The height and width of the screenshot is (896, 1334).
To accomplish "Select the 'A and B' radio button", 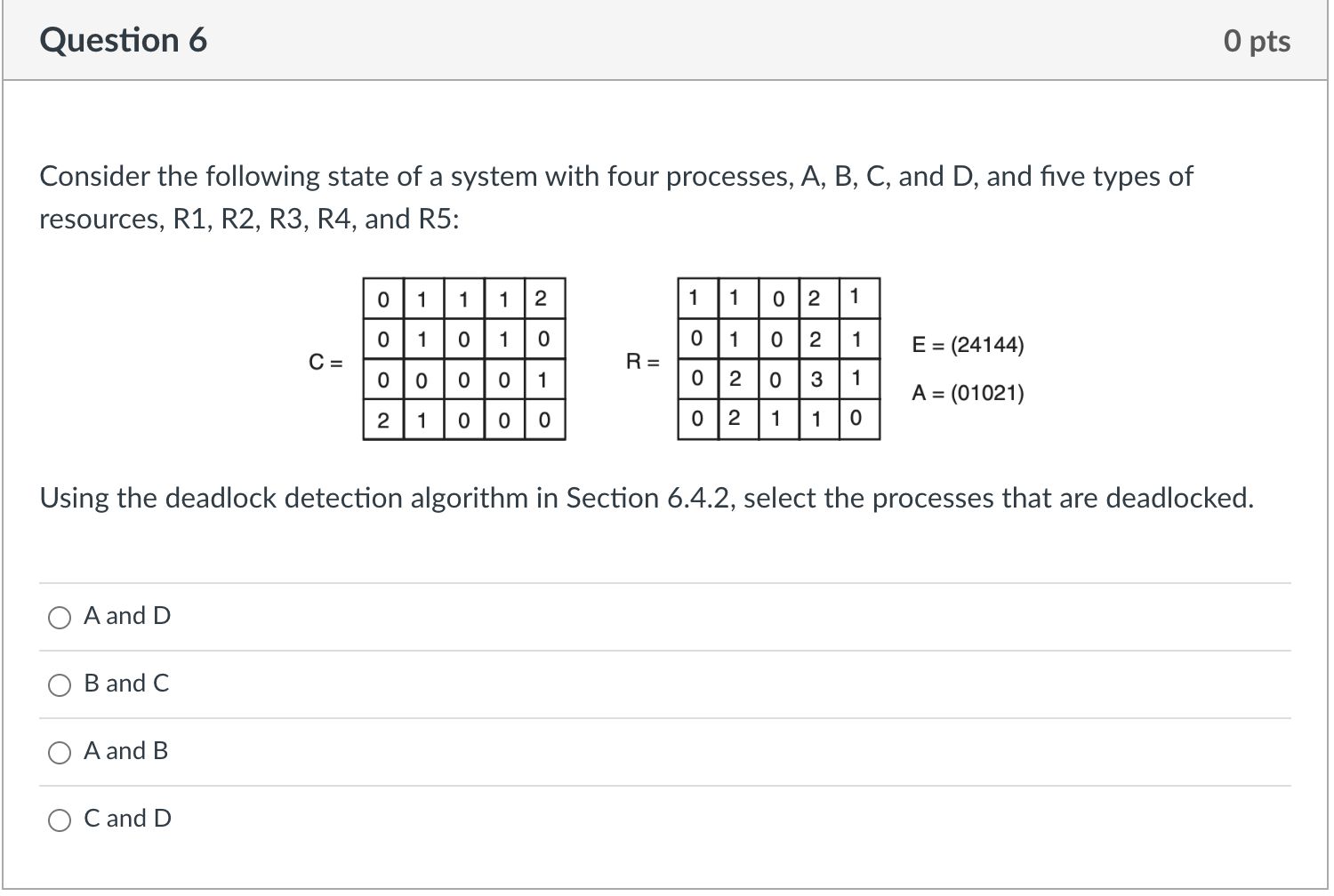I will tap(60, 752).
